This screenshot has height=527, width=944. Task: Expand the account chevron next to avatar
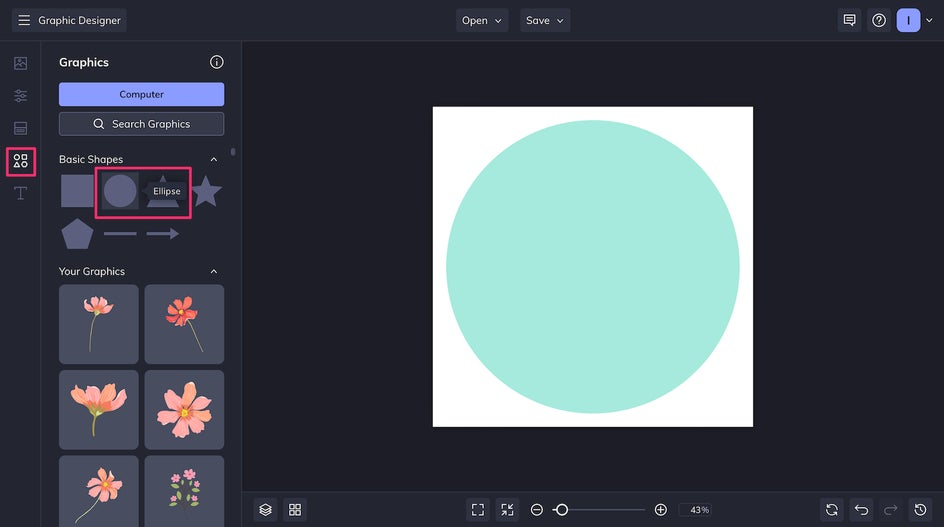(x=929, y=20)
